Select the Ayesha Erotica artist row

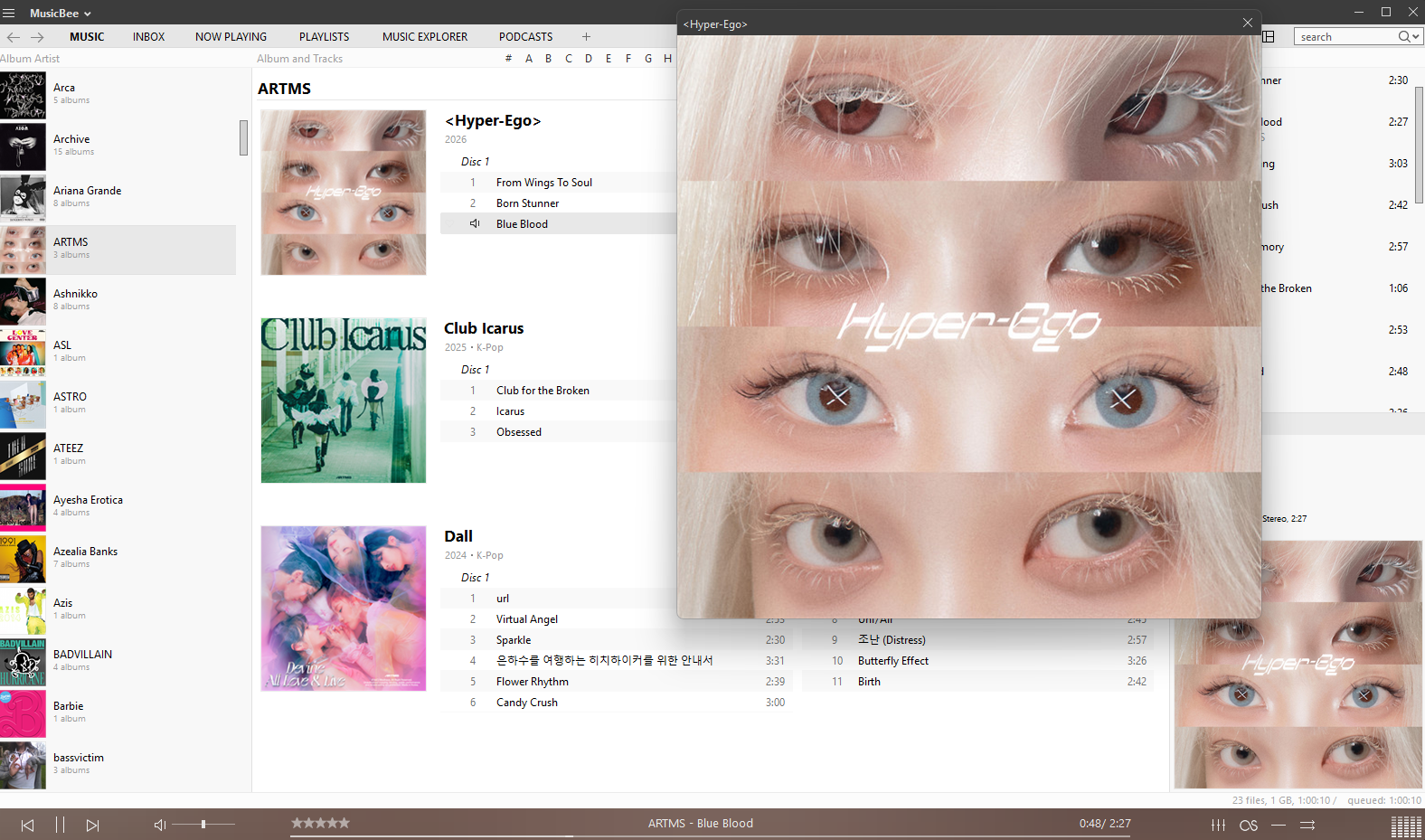click(118, 507)
